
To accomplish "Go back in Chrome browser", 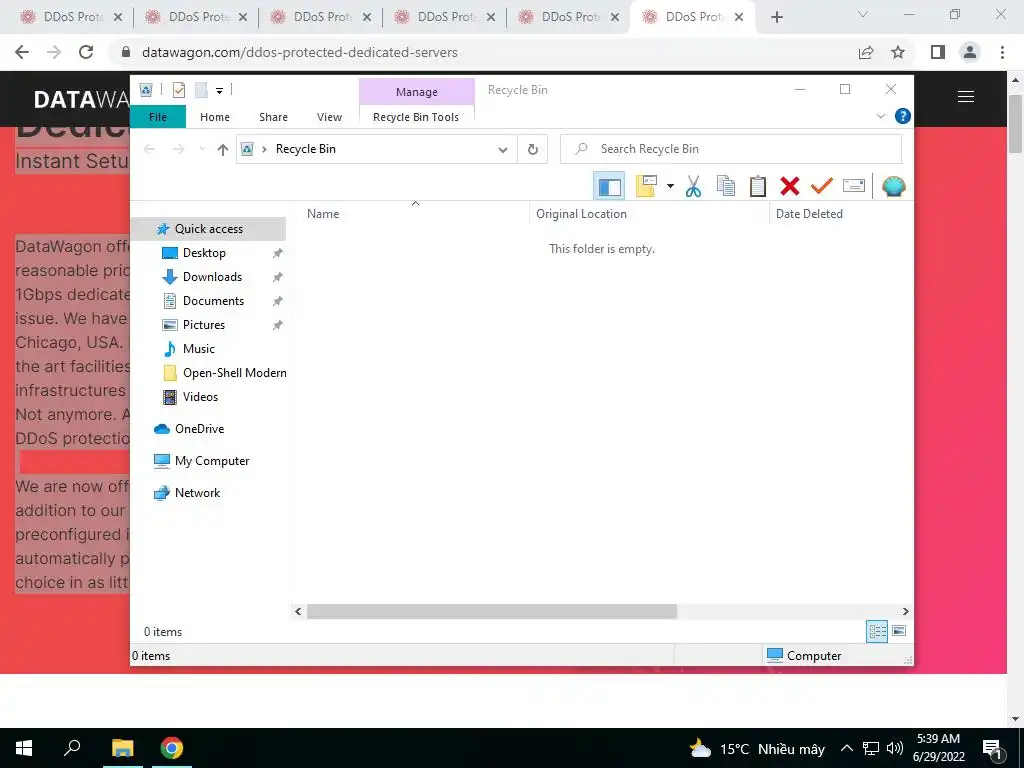I will point(22,52).
